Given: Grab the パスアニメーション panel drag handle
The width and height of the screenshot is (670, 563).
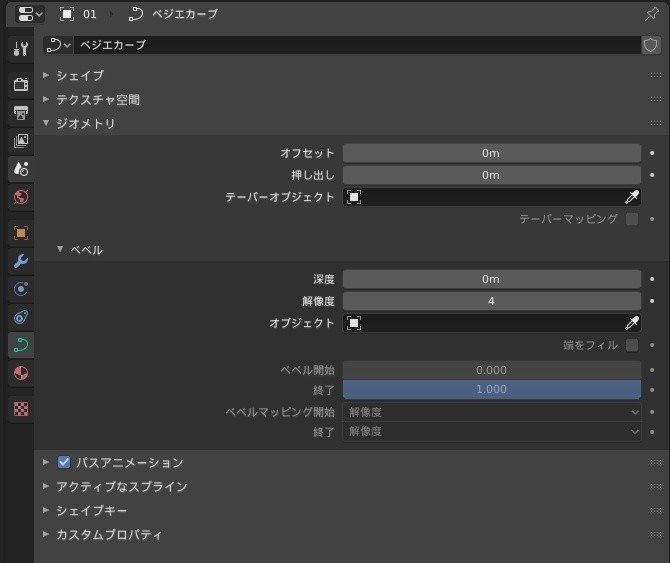Looking at the screenshot, I should coord(656,463).
